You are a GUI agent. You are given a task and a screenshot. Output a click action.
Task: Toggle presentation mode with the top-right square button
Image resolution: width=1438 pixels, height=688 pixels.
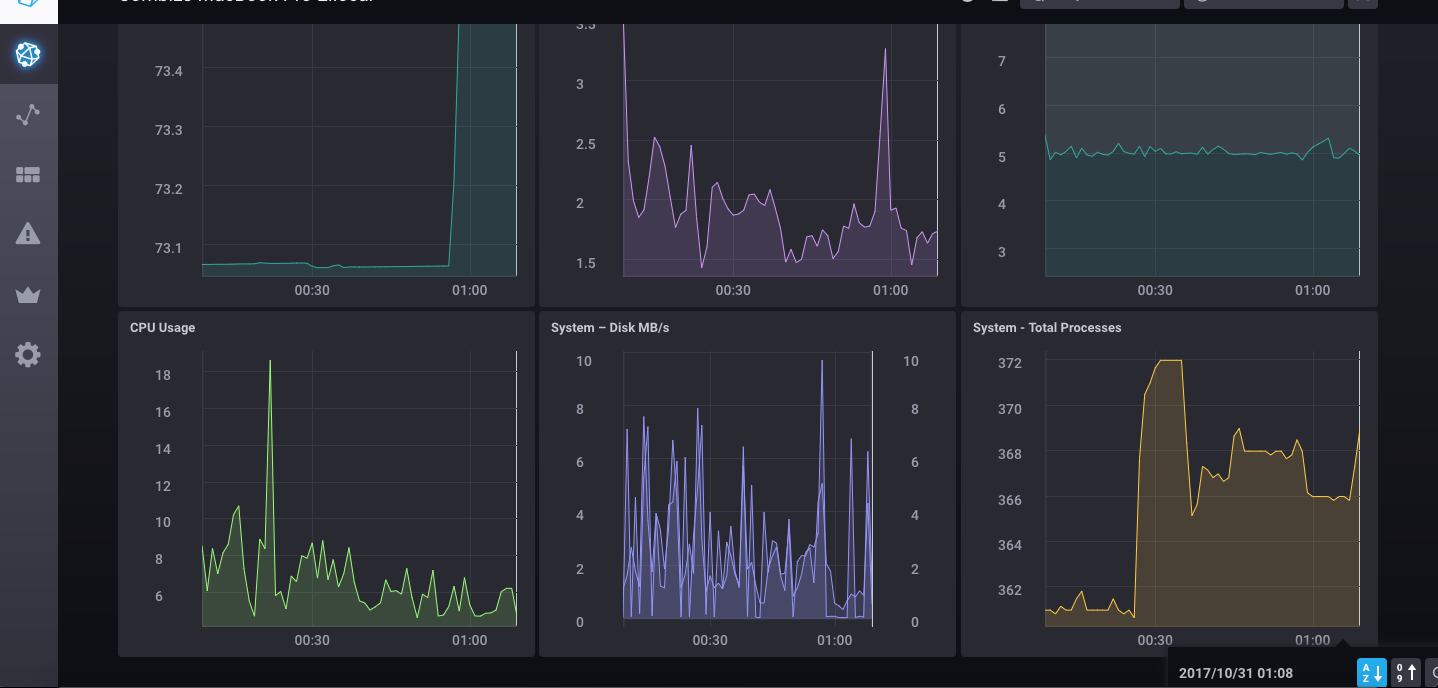coord(1362,3)
